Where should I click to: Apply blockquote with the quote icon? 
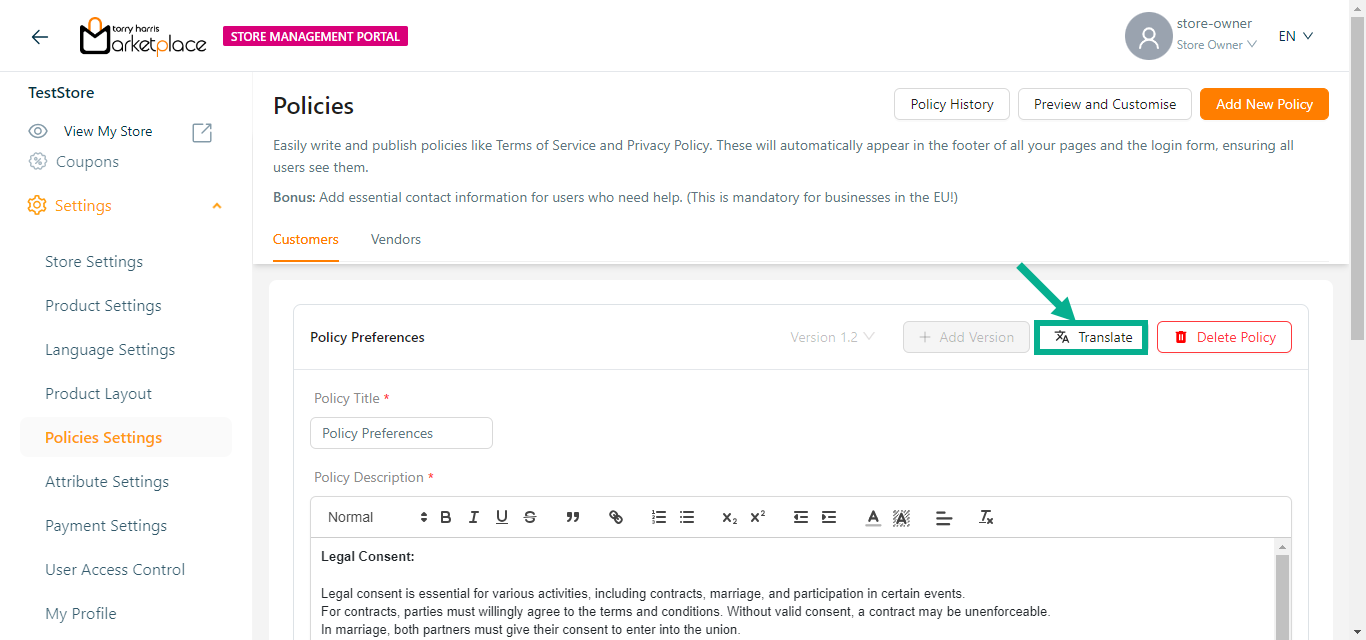pyautogui.click(x=573, y=517)
